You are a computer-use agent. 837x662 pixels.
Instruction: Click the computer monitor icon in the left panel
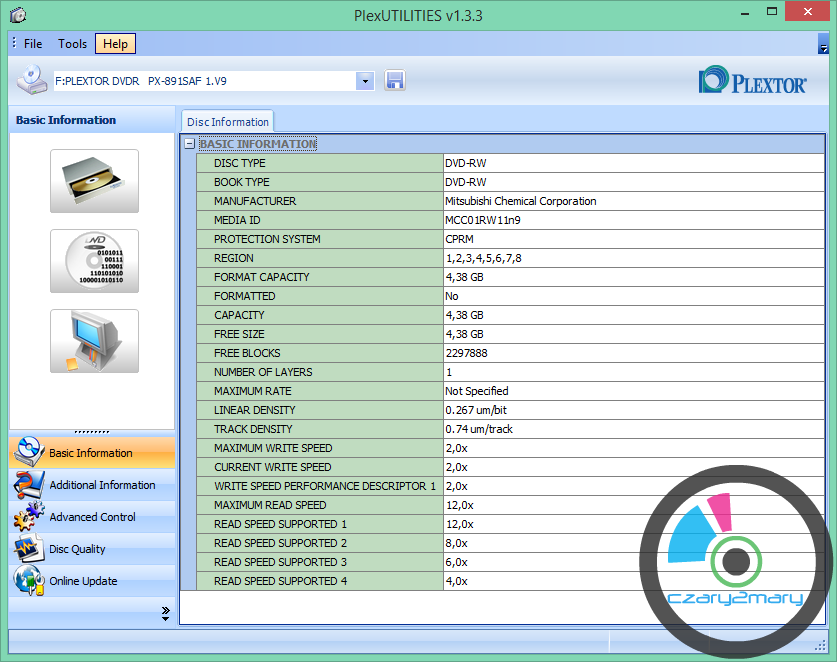point(94,341)
